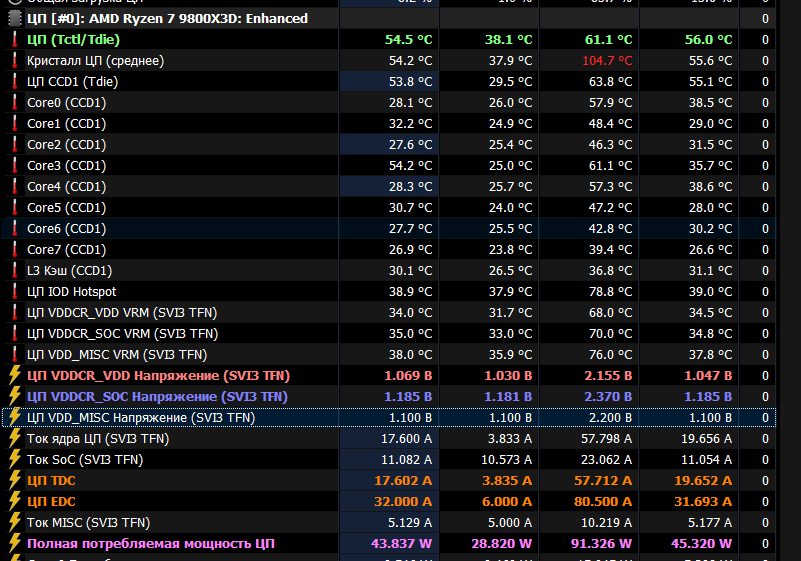Click thermometer icon of ЦП VDDCR_SOC VRM row

tap(15, 333)
